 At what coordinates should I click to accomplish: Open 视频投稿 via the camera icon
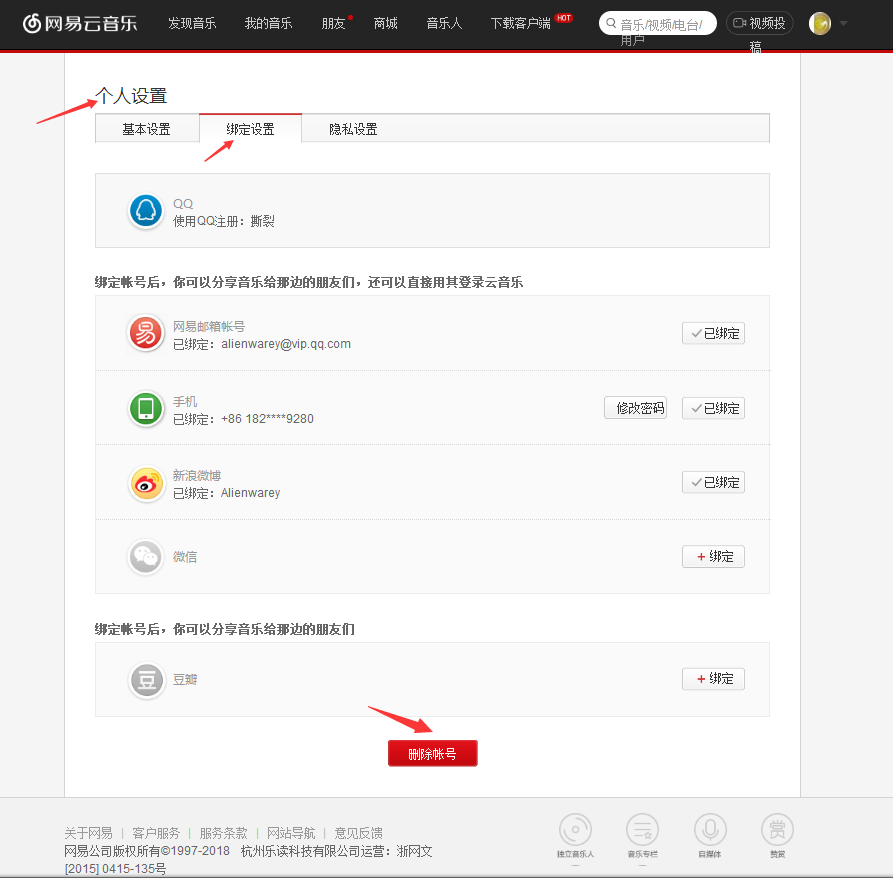(759, 22)
